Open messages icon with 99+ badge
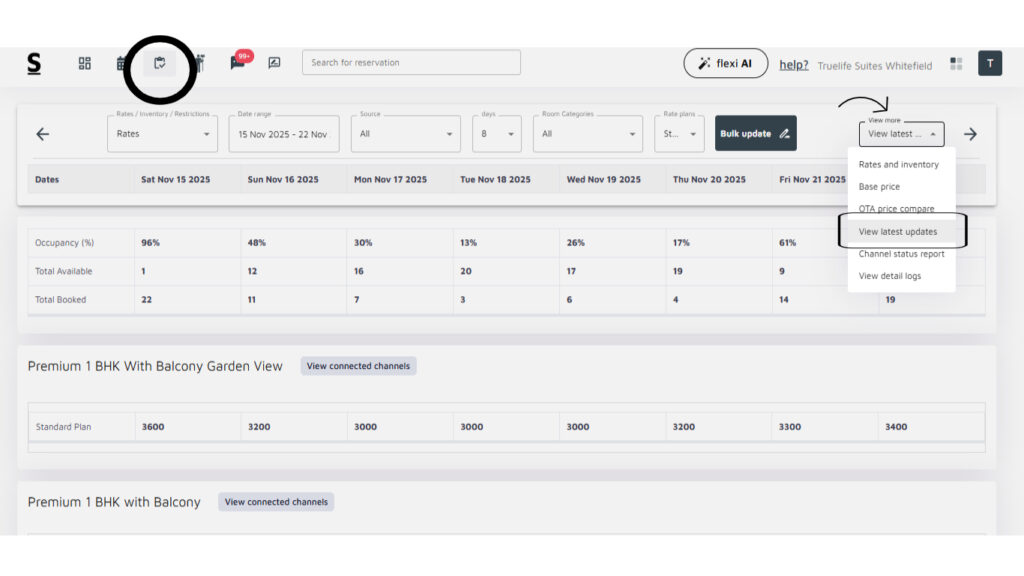The width and height of the screenshot is (1024, 576). pos(237,63)
